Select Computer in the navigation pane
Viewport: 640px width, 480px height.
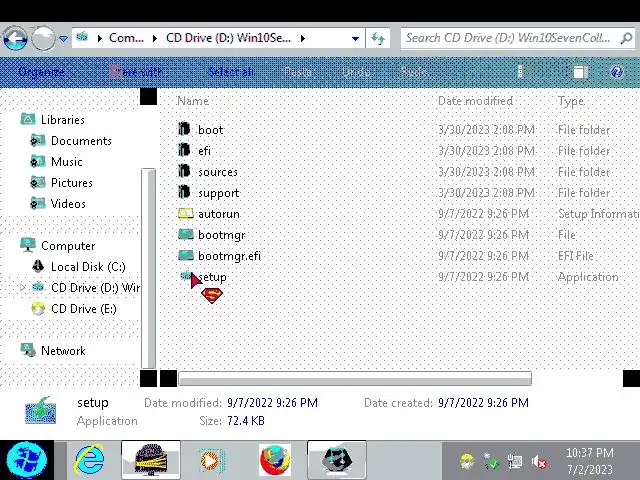[68, 246]
